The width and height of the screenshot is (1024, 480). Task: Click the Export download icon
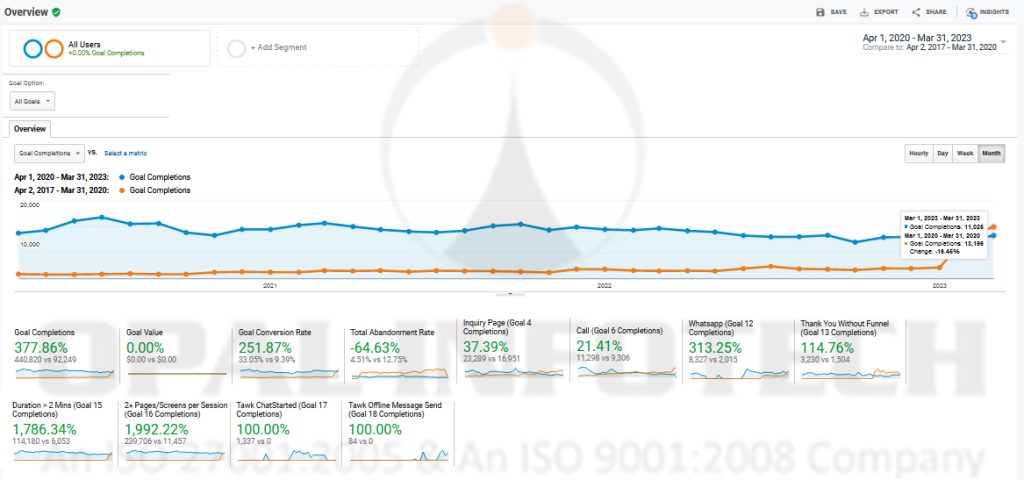pos(864,12)
